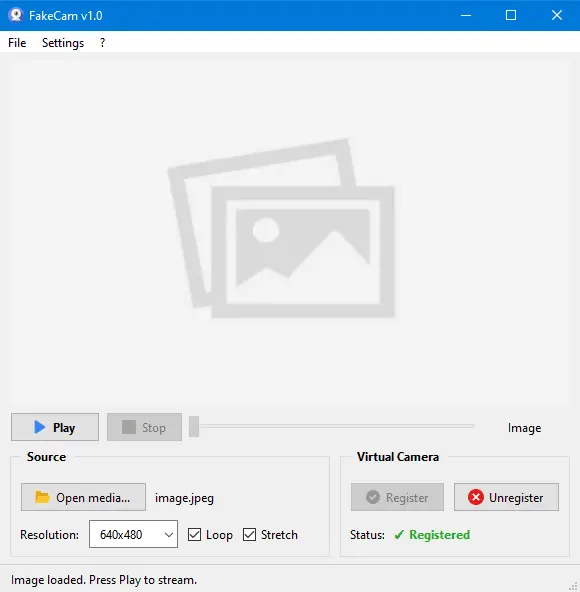Expand the Resolution 640x480 dropdown
Screen dimensions: 580x592
133,534
